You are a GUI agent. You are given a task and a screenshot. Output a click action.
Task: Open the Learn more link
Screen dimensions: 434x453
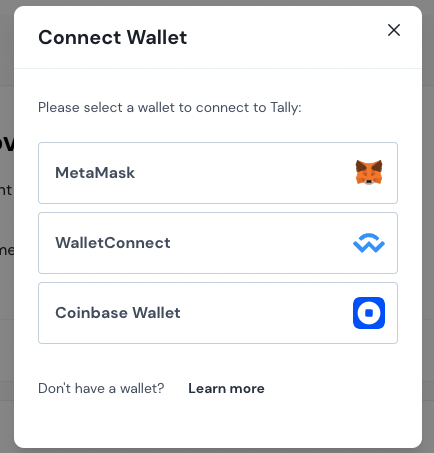pyautogui.click(x=226, y=389)
